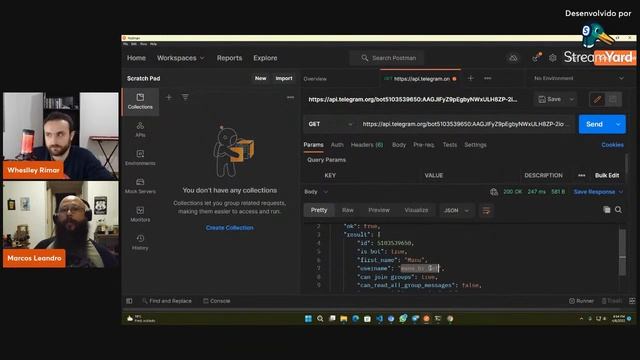Open the JSON format dropdown
Image resolution: width=640 pixels, height=360 pixels.
click(x=456, y=210)
